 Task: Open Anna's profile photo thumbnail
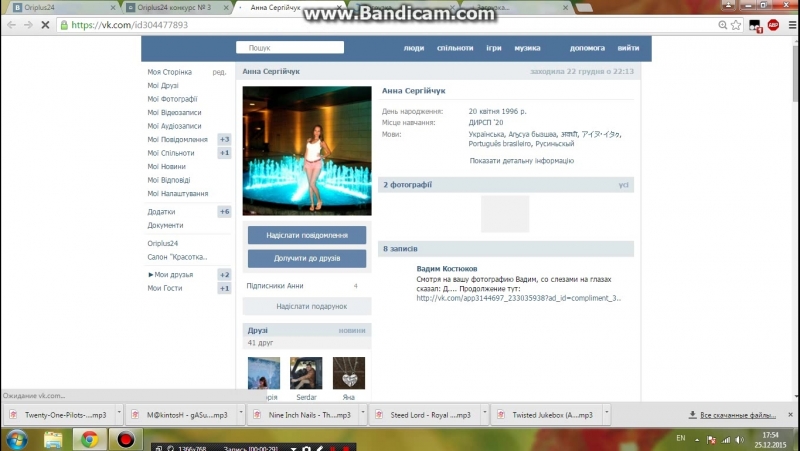pos(306,151)
